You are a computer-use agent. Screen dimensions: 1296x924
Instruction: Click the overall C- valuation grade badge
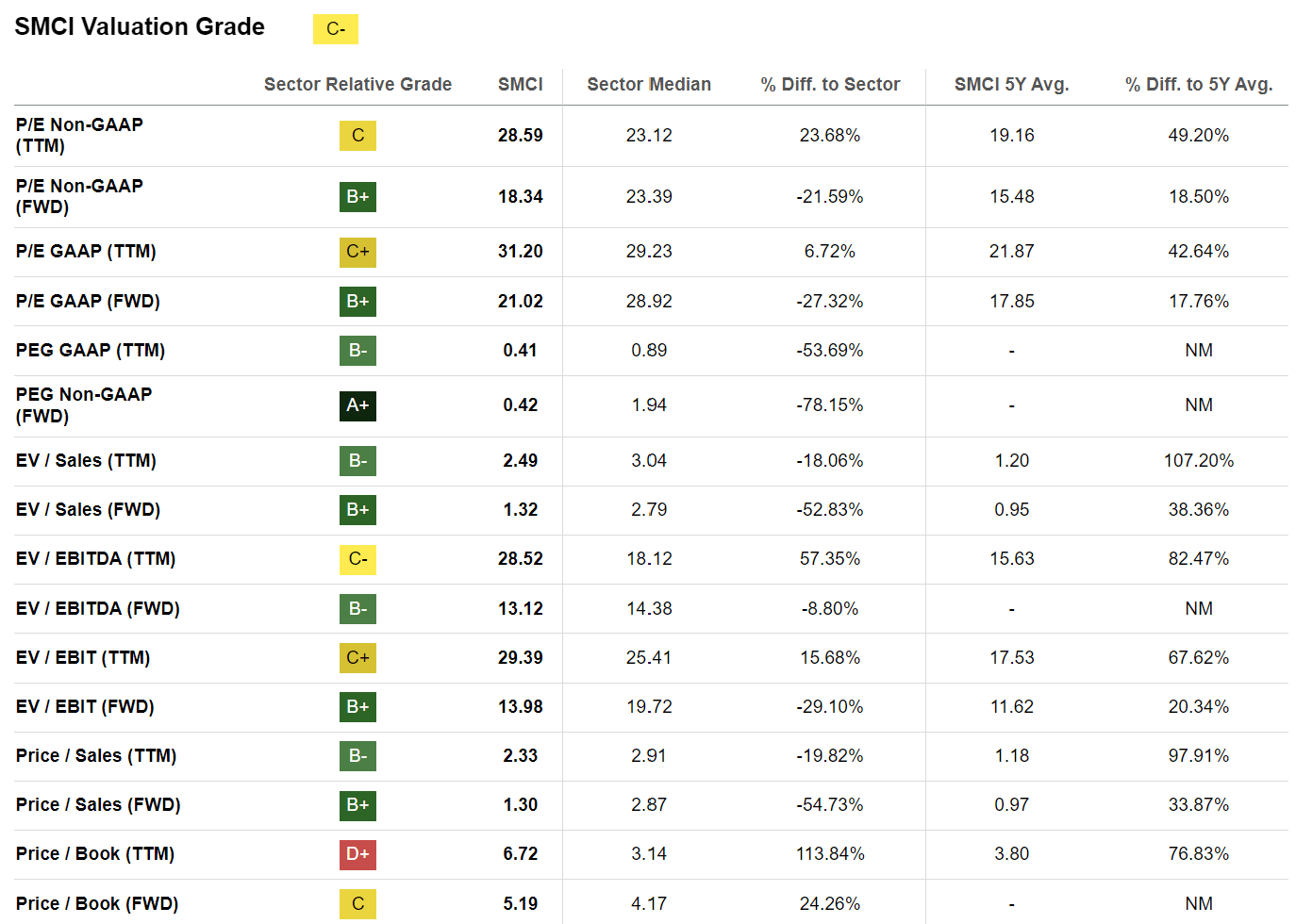click(336, 29)
